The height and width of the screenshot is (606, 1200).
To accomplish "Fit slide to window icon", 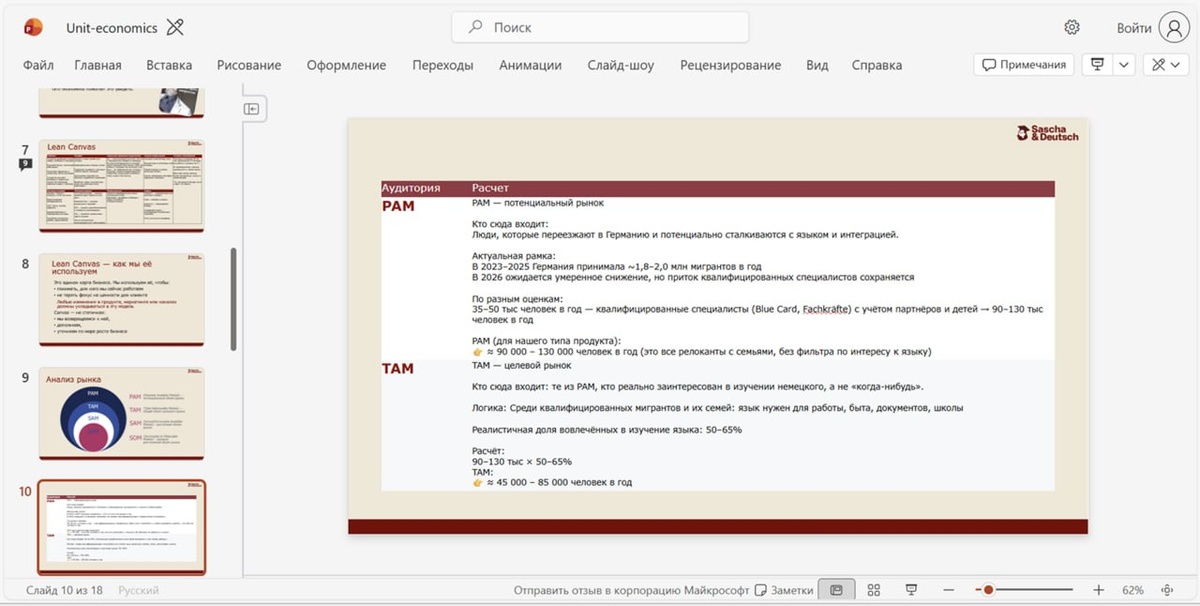I will 1167,590.
